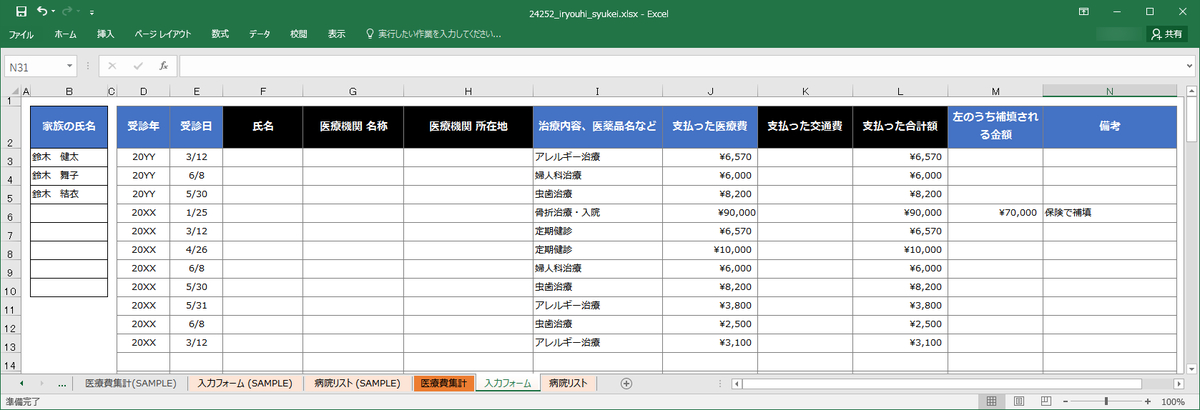Select cell with 鈴木 健太
The image size is (1200, 410).
69,157
